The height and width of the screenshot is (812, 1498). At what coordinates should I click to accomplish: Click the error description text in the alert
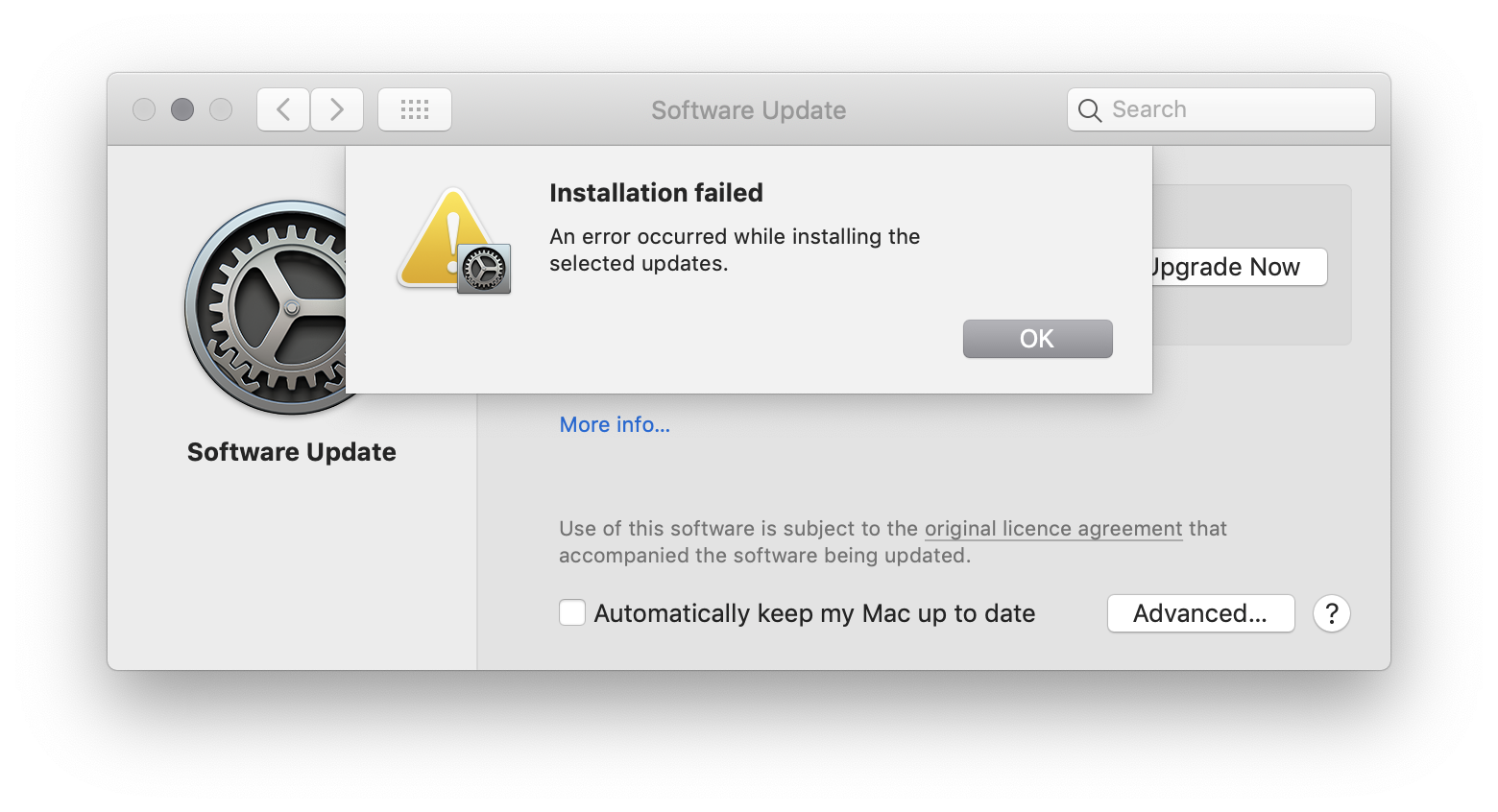(x=734, y=250)
